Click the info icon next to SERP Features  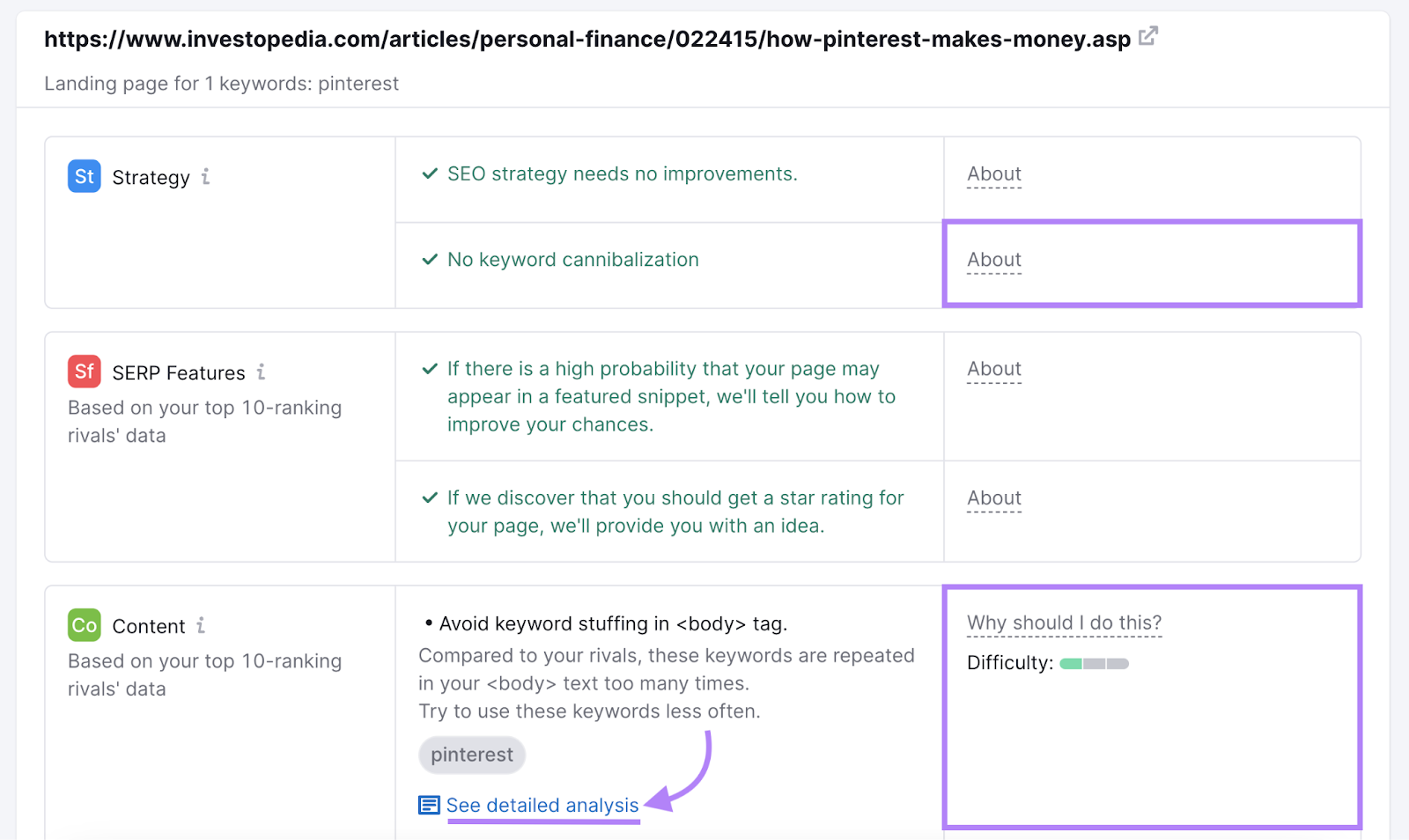coord(262,372)
